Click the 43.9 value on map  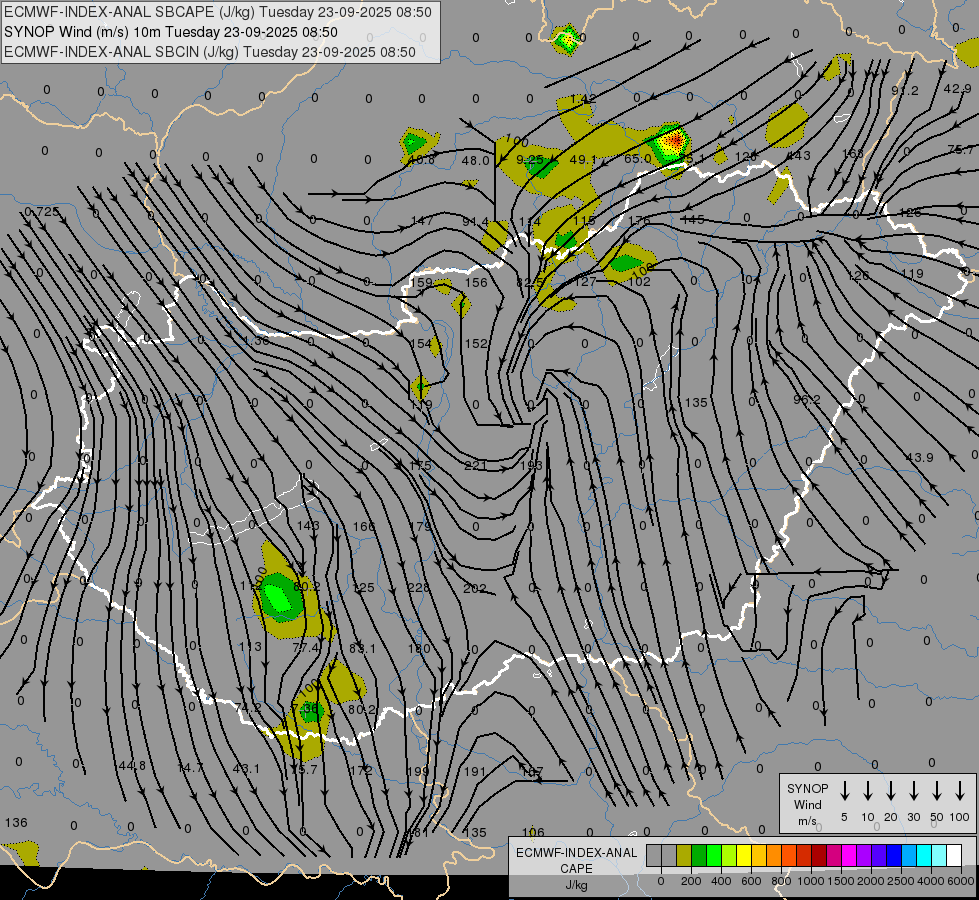(x=919, y=458)
